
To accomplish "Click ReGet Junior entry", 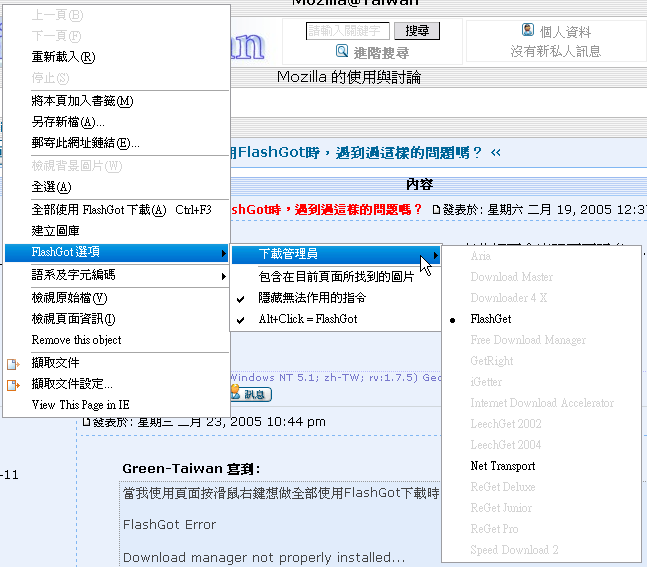I will pyautogui.click(x=541, y=508).
